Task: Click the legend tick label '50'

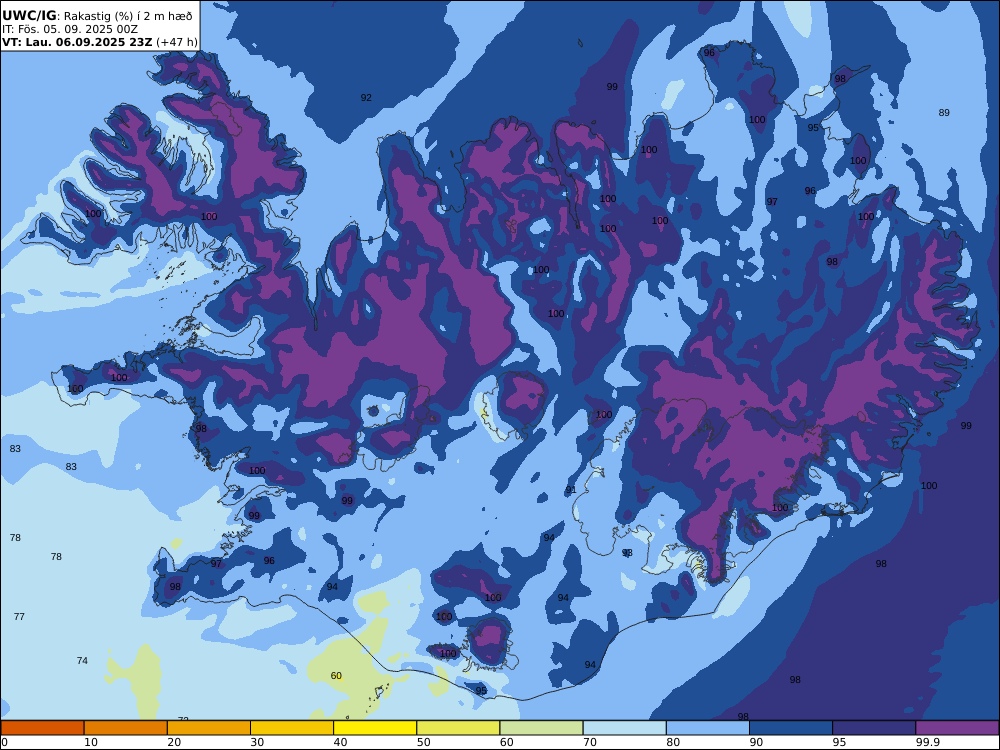Action: coord(423,742)
